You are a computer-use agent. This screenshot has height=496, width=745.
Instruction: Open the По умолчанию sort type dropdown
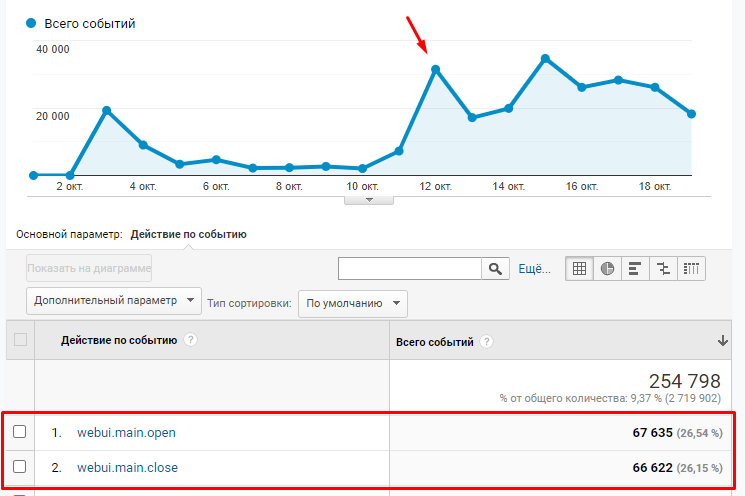point(353,304)
